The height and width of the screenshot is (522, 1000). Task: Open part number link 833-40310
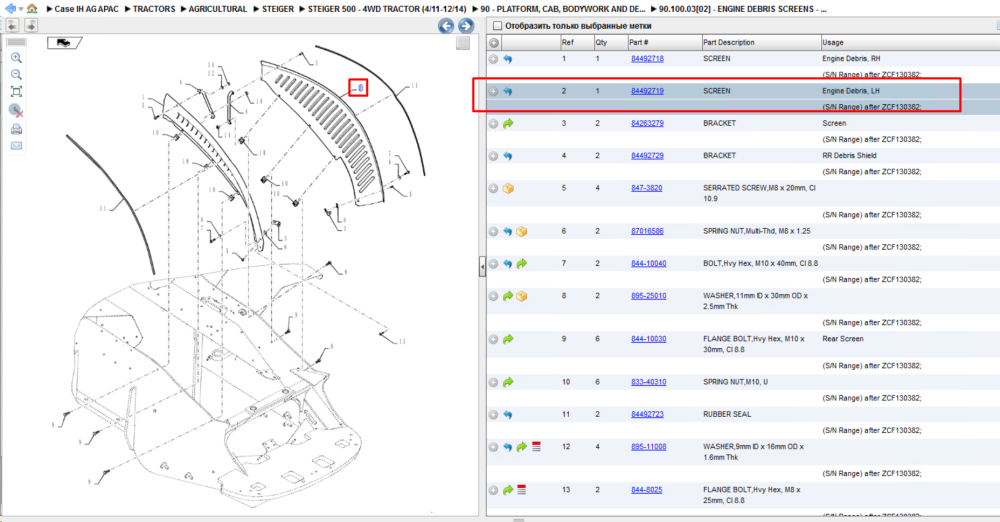649,382
